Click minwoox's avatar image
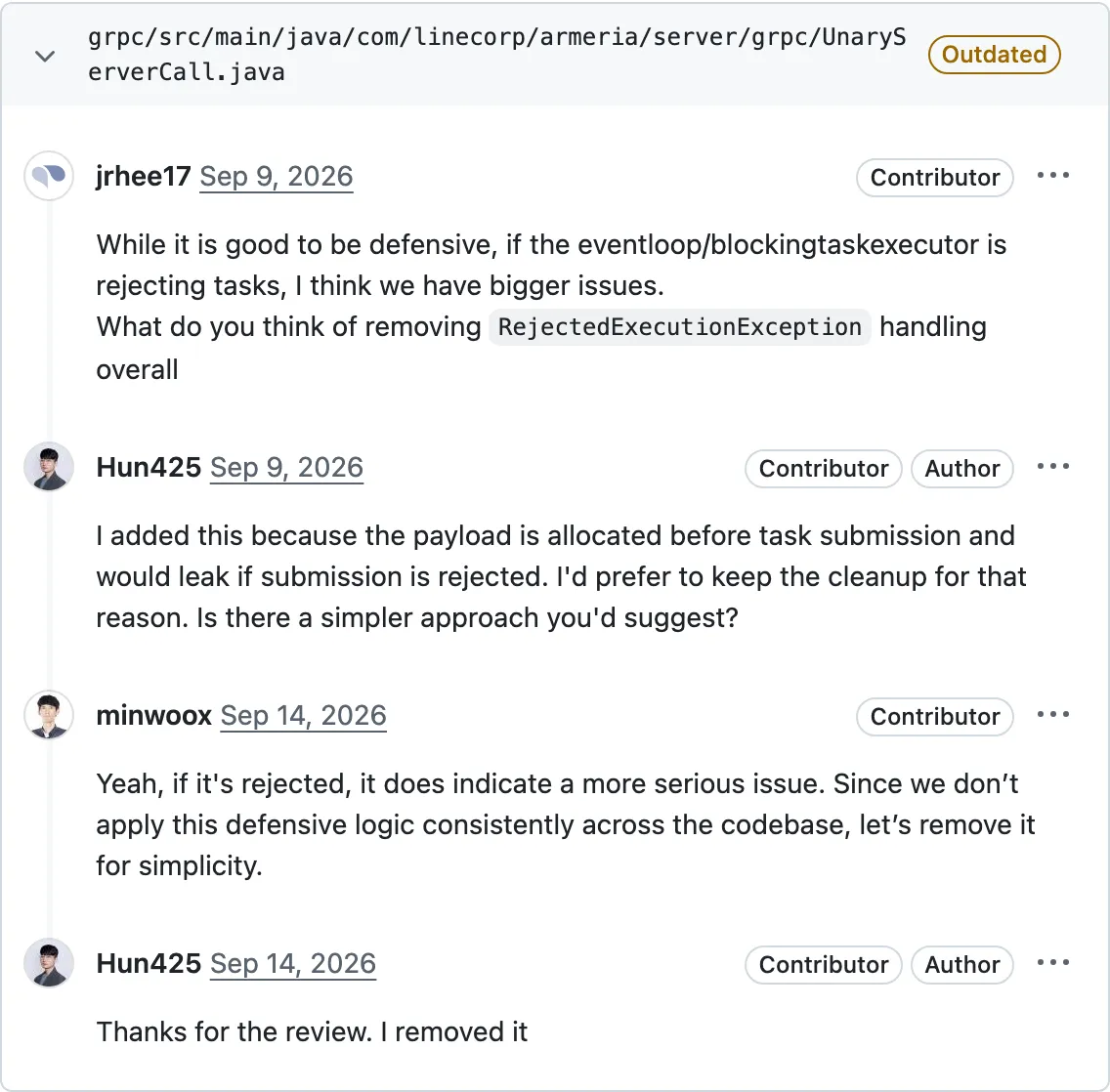 pos(49,716)
